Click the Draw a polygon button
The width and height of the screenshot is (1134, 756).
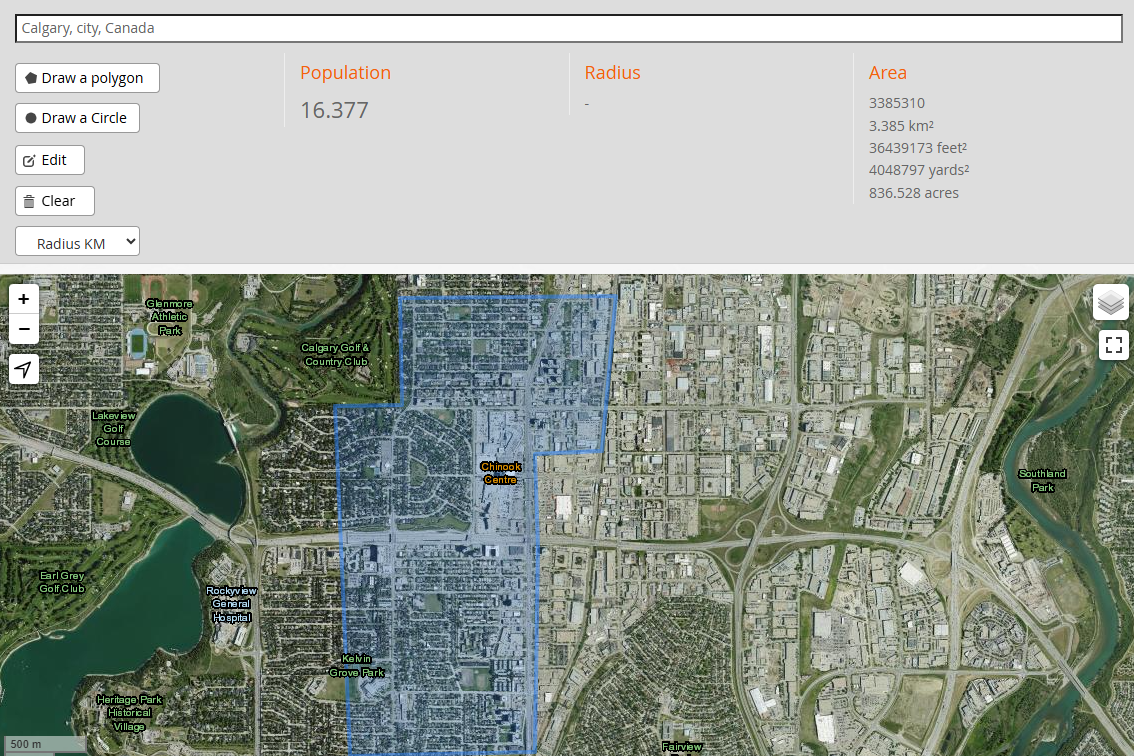click(87, 78)
